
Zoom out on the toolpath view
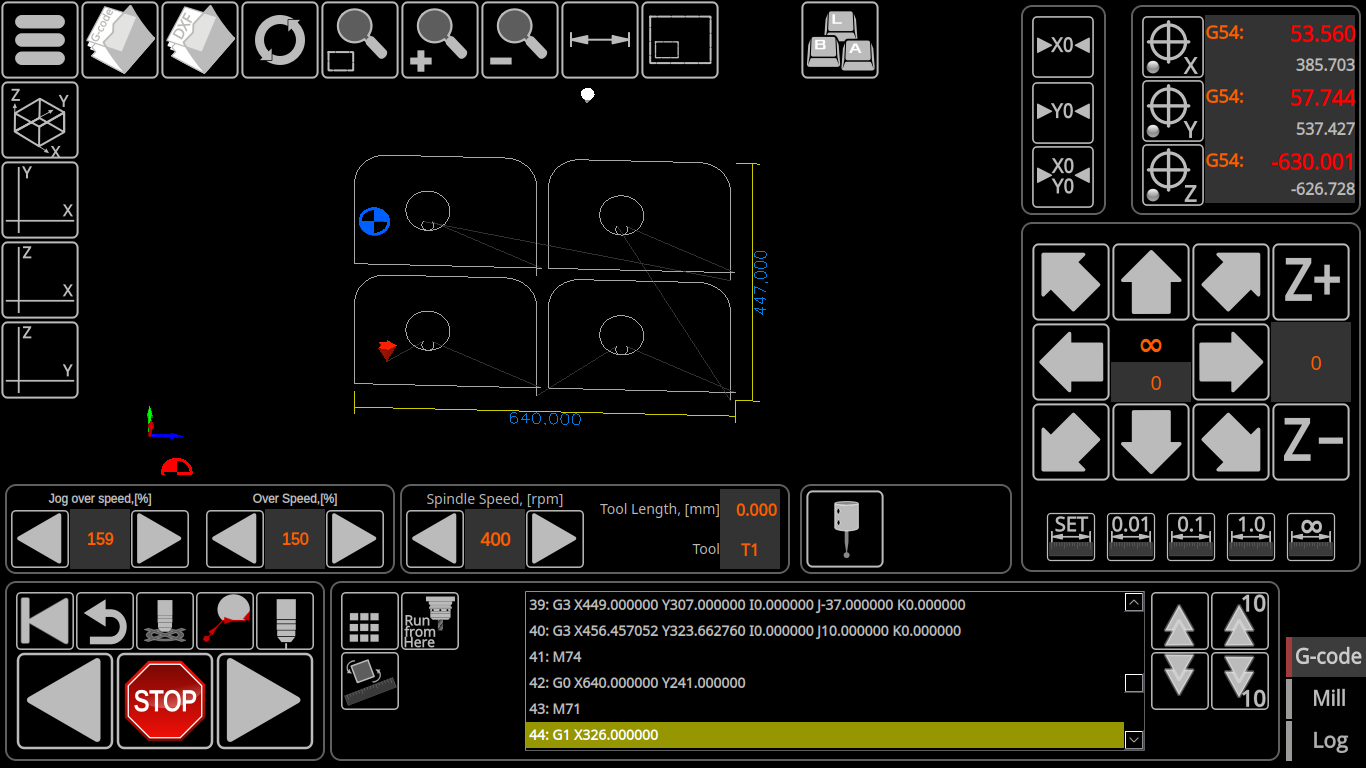point(520,40)
